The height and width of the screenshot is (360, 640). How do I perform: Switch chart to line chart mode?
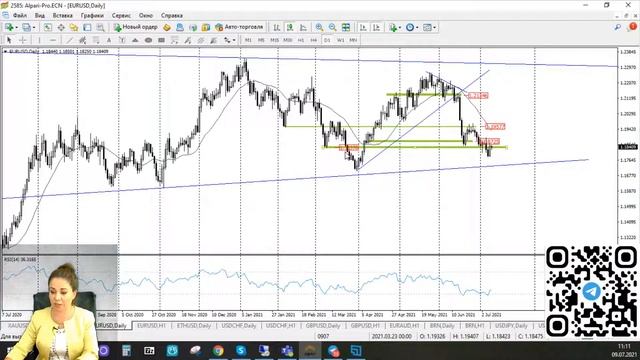point(303,27)
